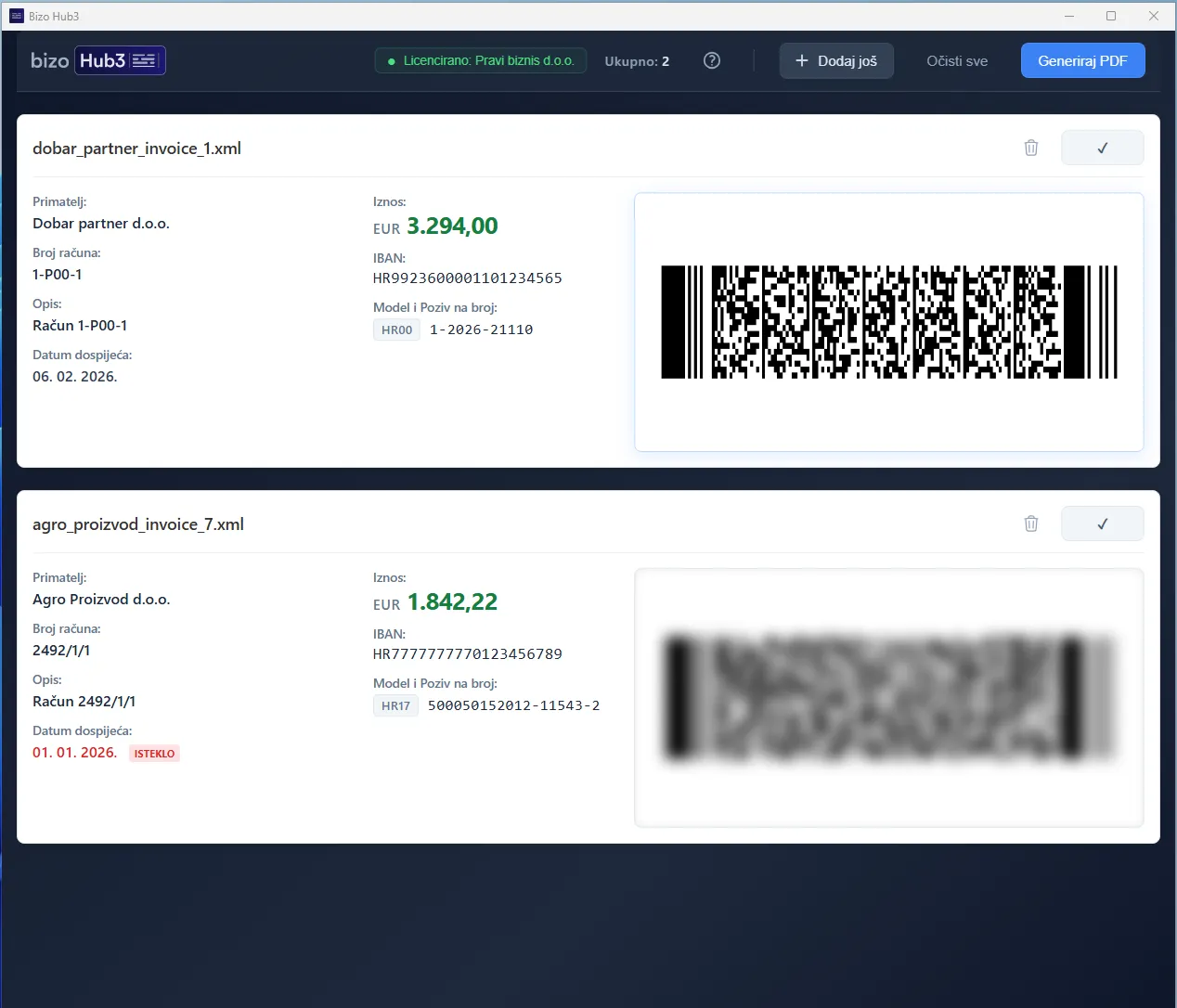Viewport: 1177px width, 1008px height.
Task: Click Očisti sve to clear all invoices
Action: (957, 60)
